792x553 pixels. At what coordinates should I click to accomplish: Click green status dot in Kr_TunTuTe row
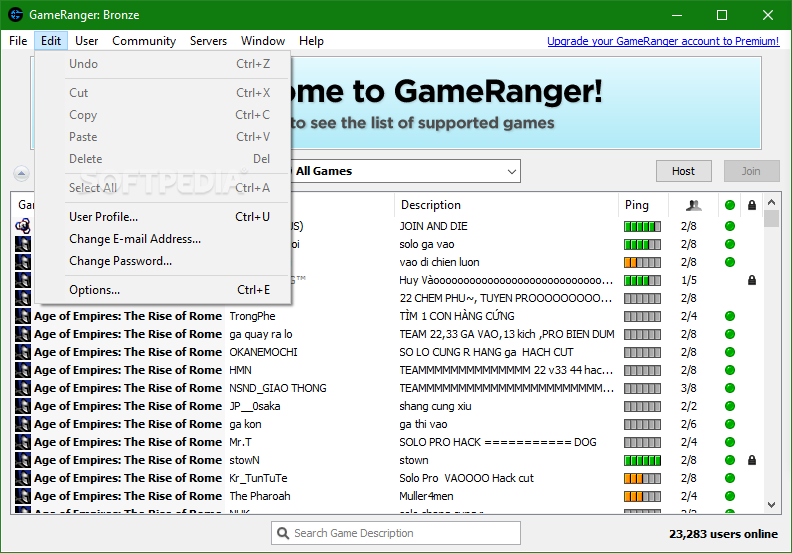[729, 478]
